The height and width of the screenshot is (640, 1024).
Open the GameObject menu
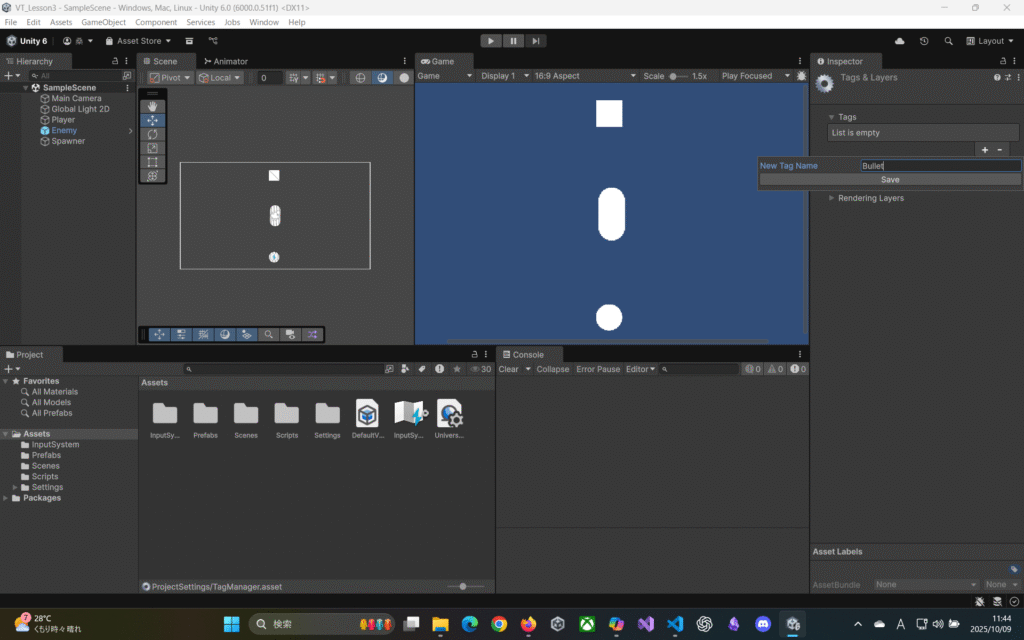pos(103,22)
